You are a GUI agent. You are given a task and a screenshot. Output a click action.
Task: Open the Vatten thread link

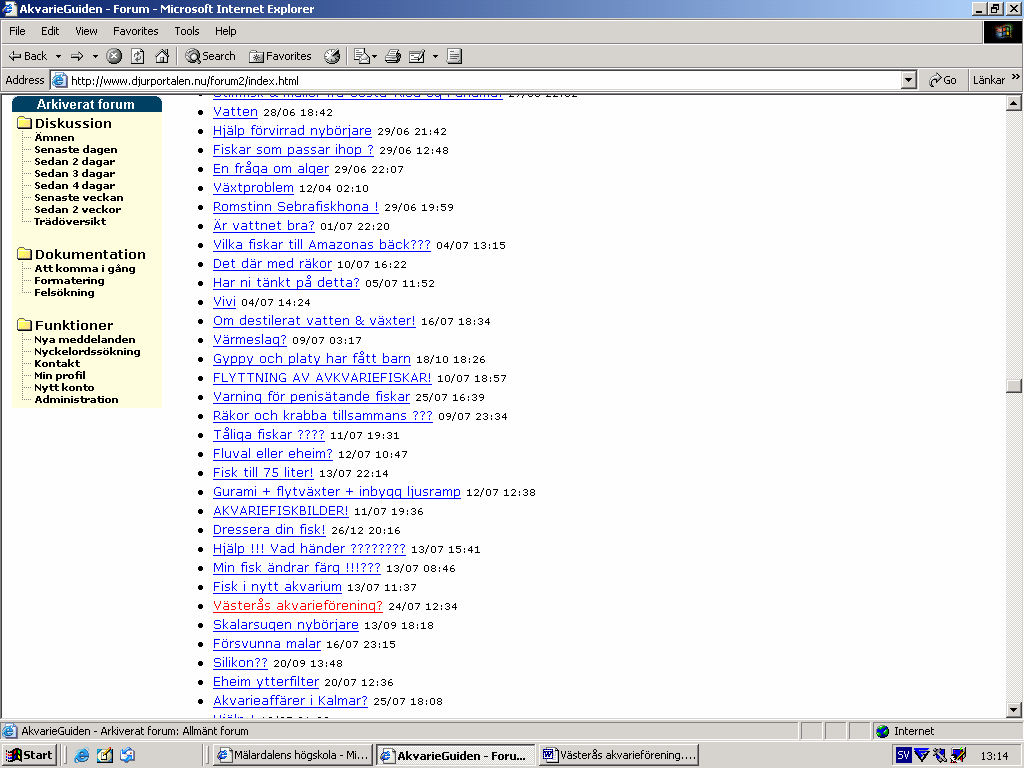[x=235, y=112]
